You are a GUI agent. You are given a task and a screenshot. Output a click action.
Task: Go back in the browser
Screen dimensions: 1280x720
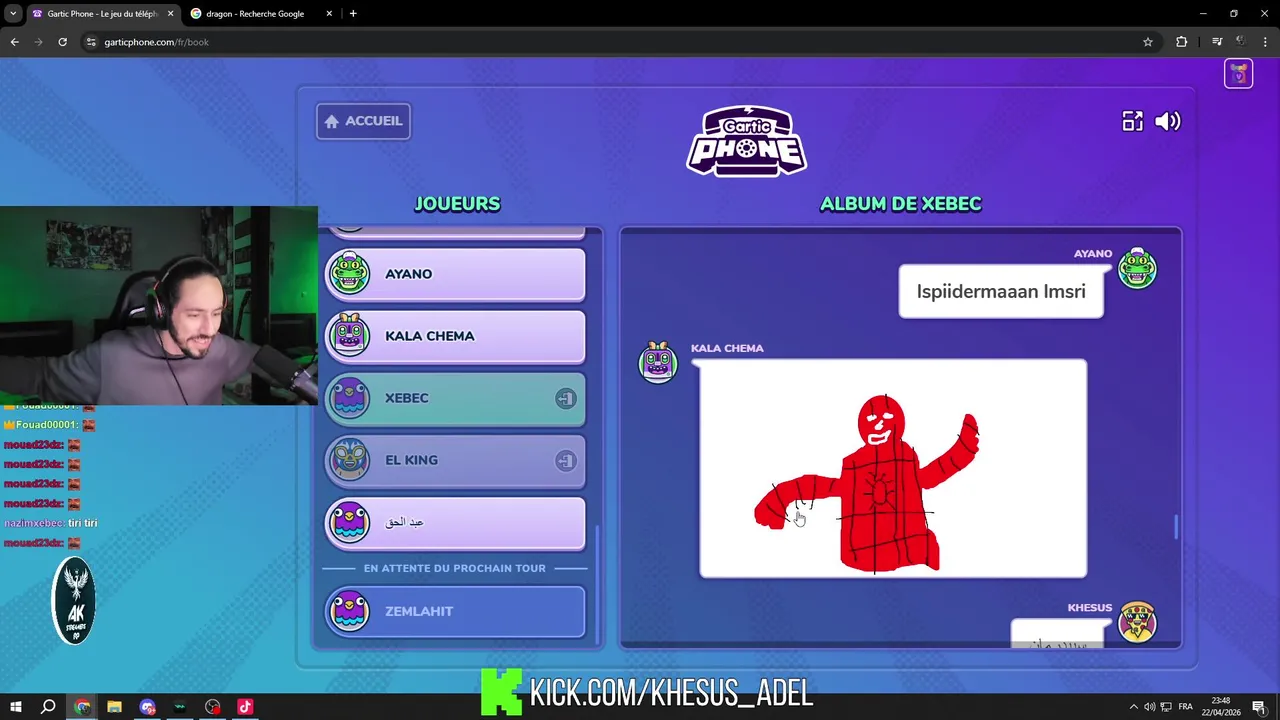(x=15, y=42)
